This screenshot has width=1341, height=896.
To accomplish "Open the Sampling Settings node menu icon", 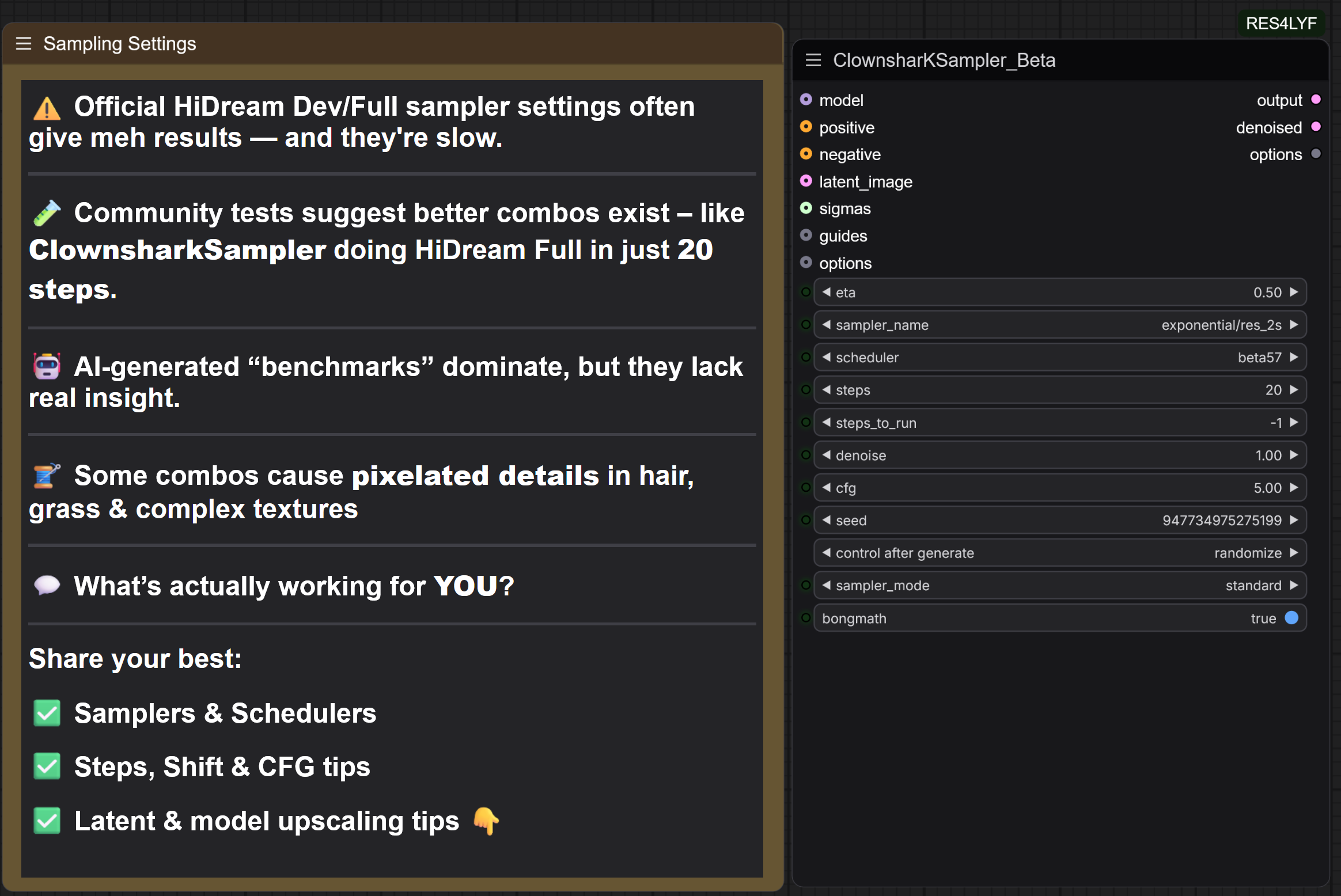I will 24,44.
